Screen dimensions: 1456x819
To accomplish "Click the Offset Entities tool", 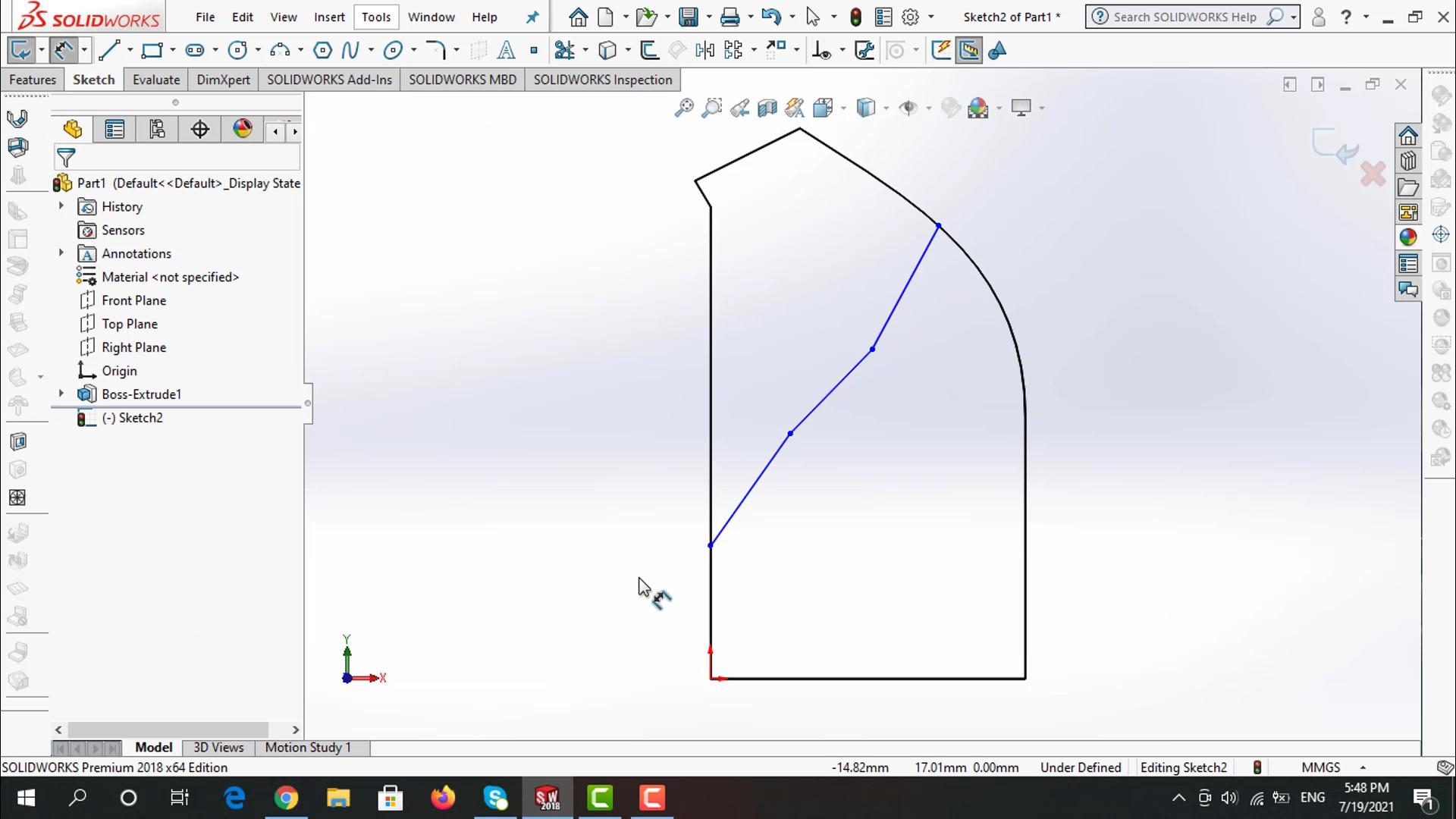I will (649, 51).
